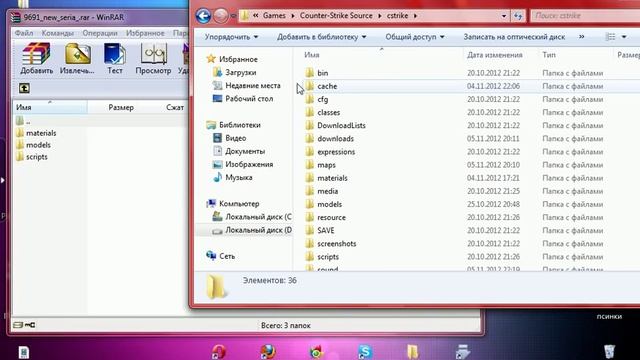
Task: Click Избранное in the navigation pane
Action: (x=232, y=59)
